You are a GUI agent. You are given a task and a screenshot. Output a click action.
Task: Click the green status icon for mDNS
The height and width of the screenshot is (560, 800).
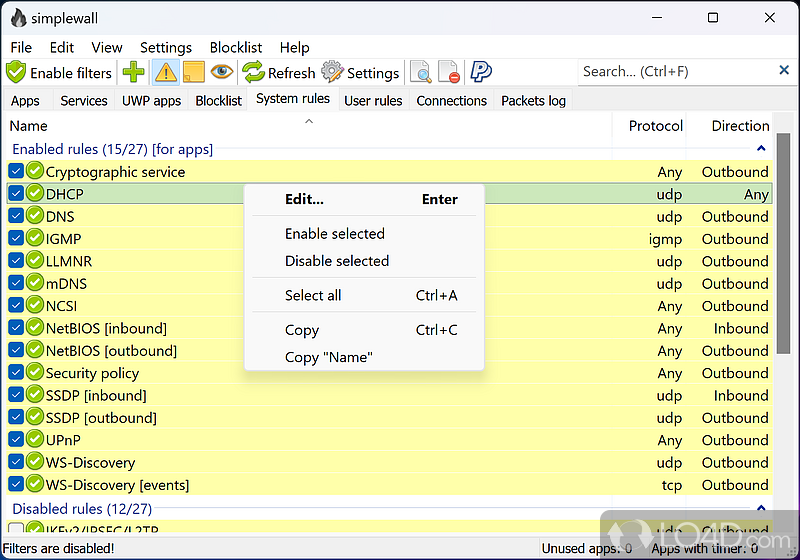tap(35, 283)
